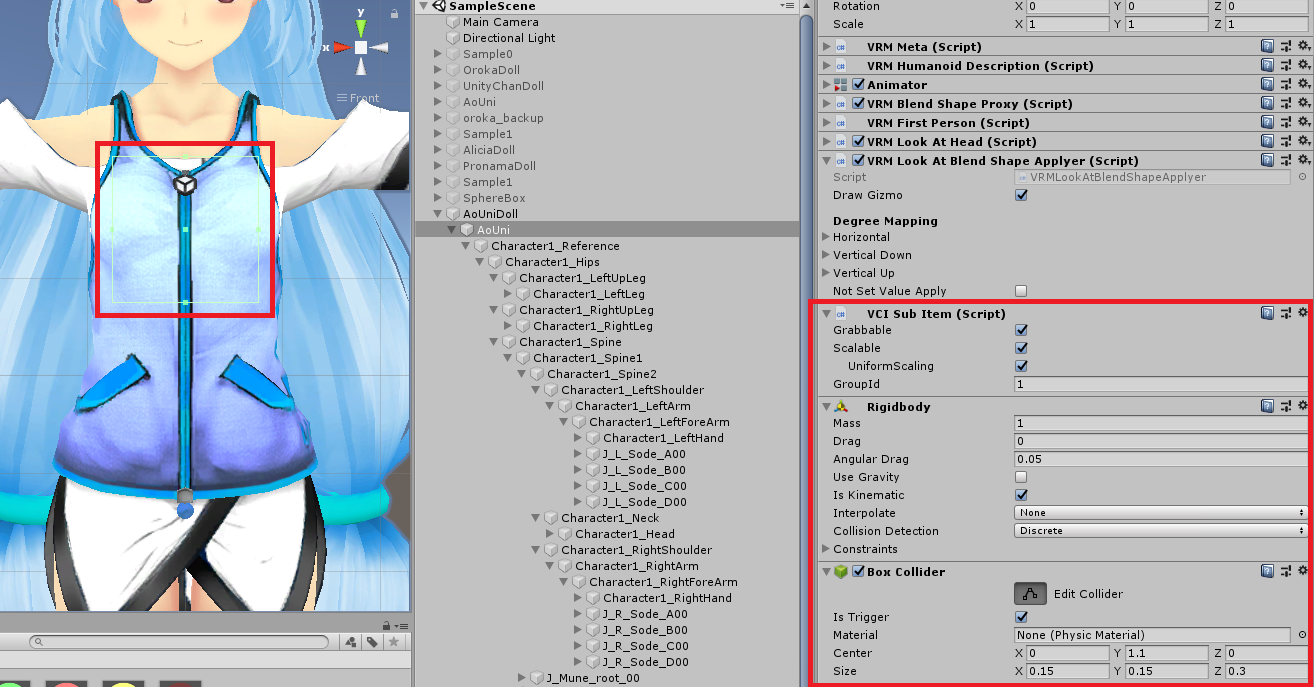Viewport: 1314px width, 687px height.
Task: Select Directional Light in hierarchy
Action: point(509,38)
